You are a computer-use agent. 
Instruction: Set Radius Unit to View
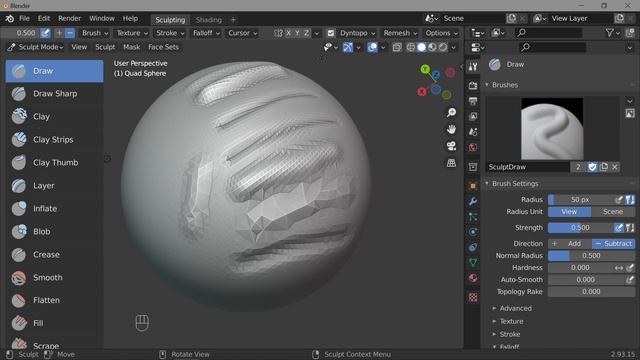click(569, 212)
